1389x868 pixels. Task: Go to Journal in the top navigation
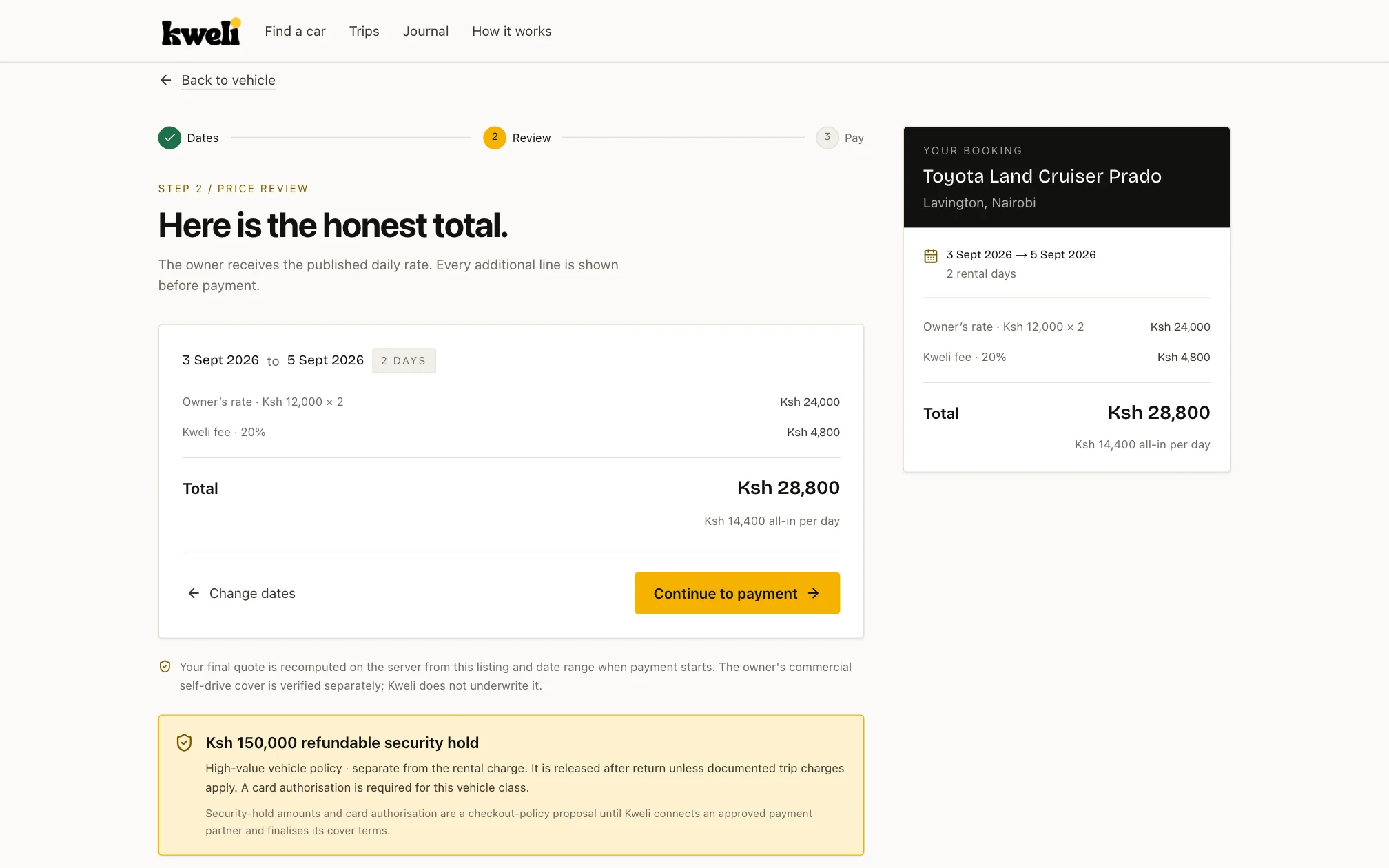coord(426,32)
